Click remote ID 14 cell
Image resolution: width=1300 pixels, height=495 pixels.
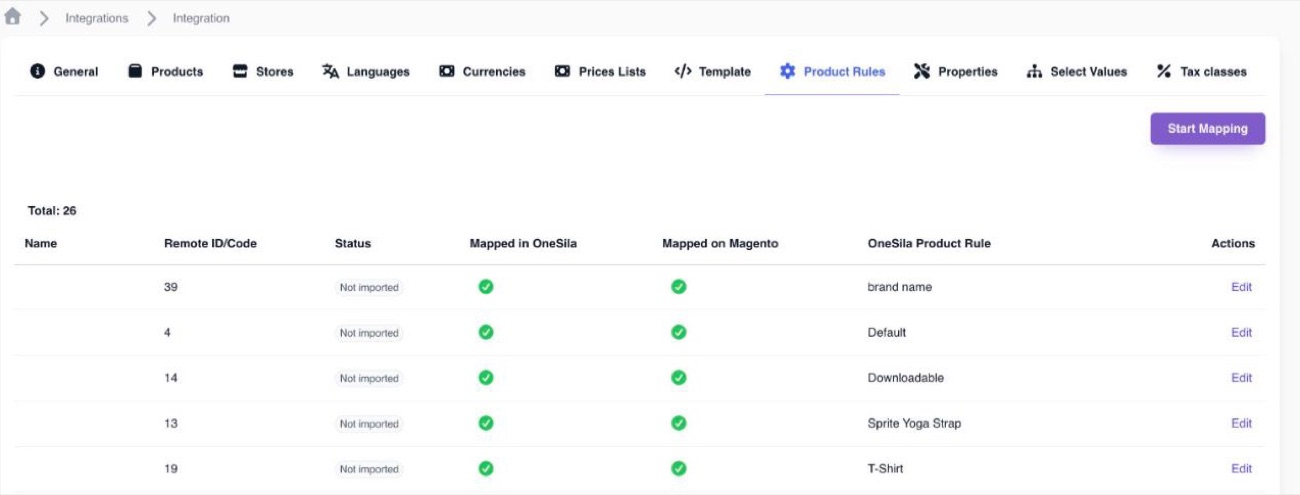[x=171, y=378]
